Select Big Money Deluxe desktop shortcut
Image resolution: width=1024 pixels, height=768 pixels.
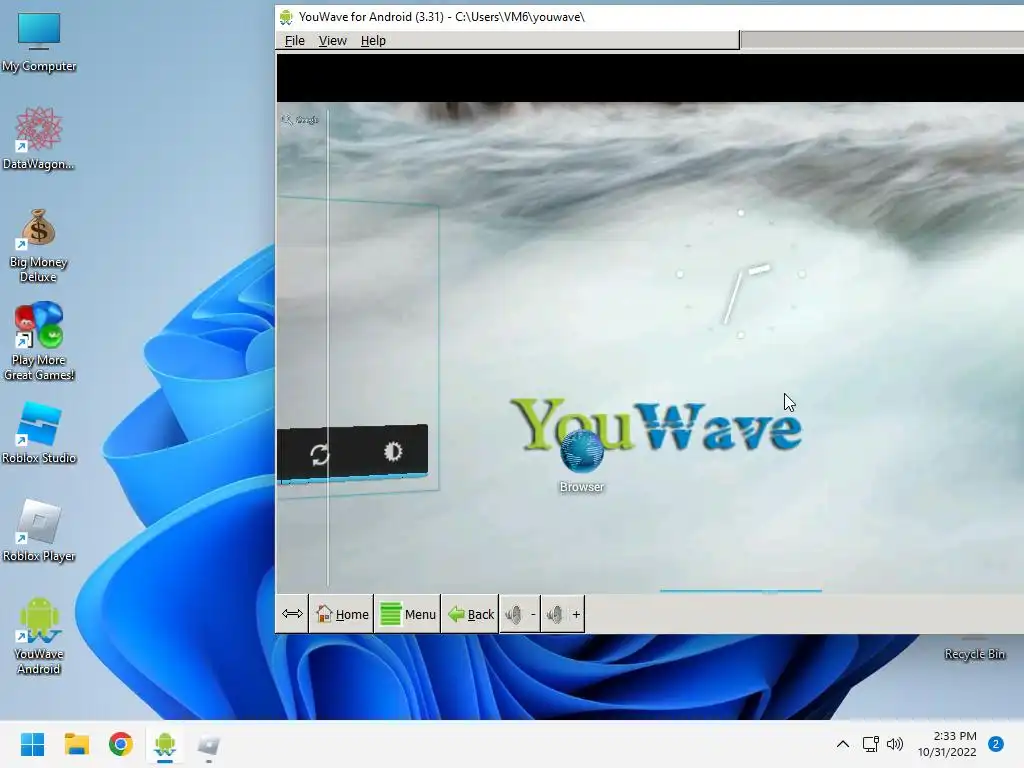click(39, 246)
